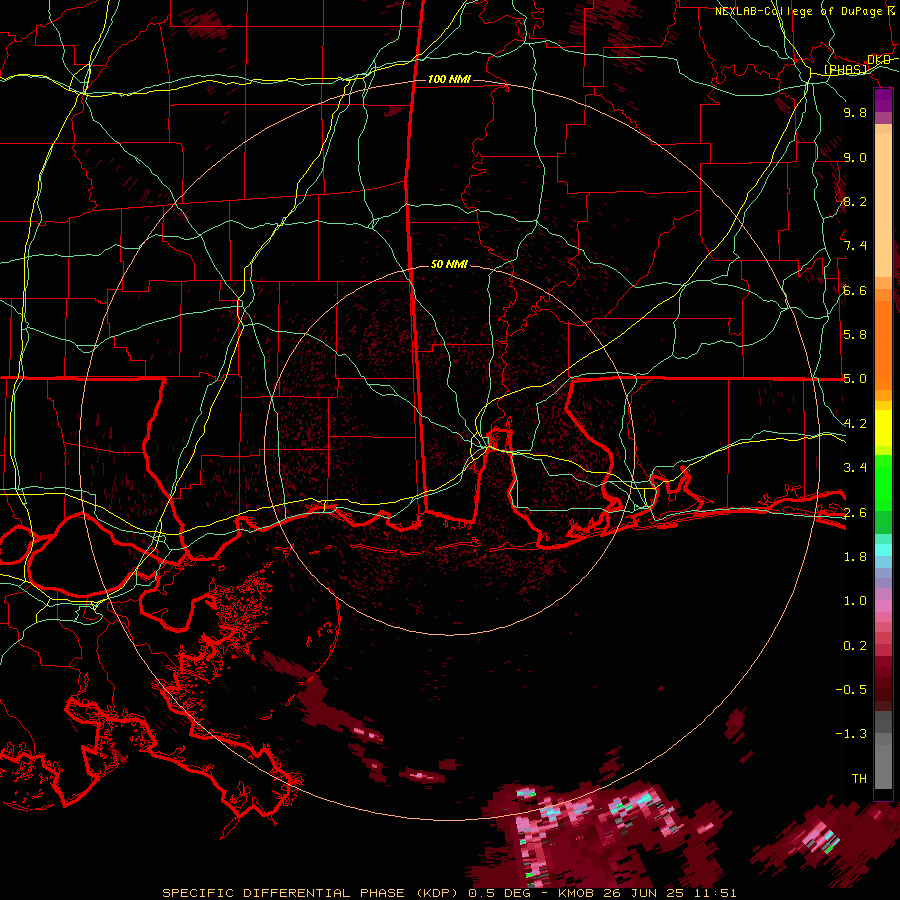
Task: Pick the pink segment of the color bar
Action: point(883,606)
